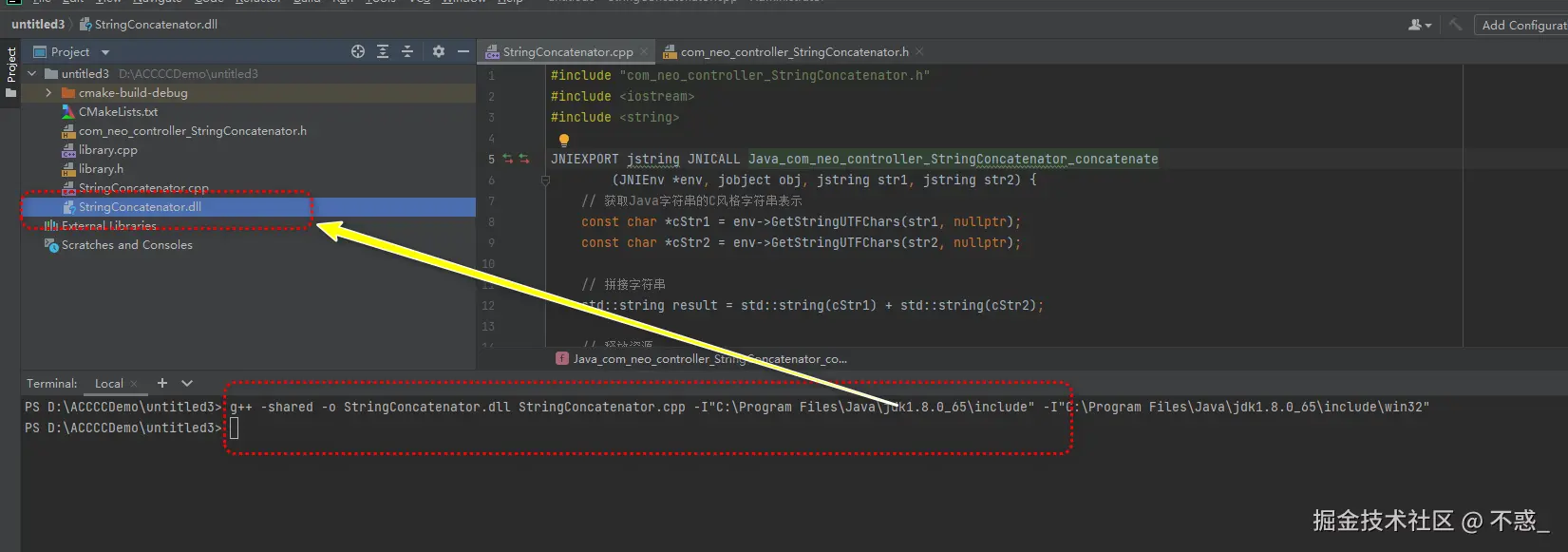Image resolution: width=1568 pixels, height=552 pixels.
Task: Click the #include <string> line
Action: click(614, 117)
